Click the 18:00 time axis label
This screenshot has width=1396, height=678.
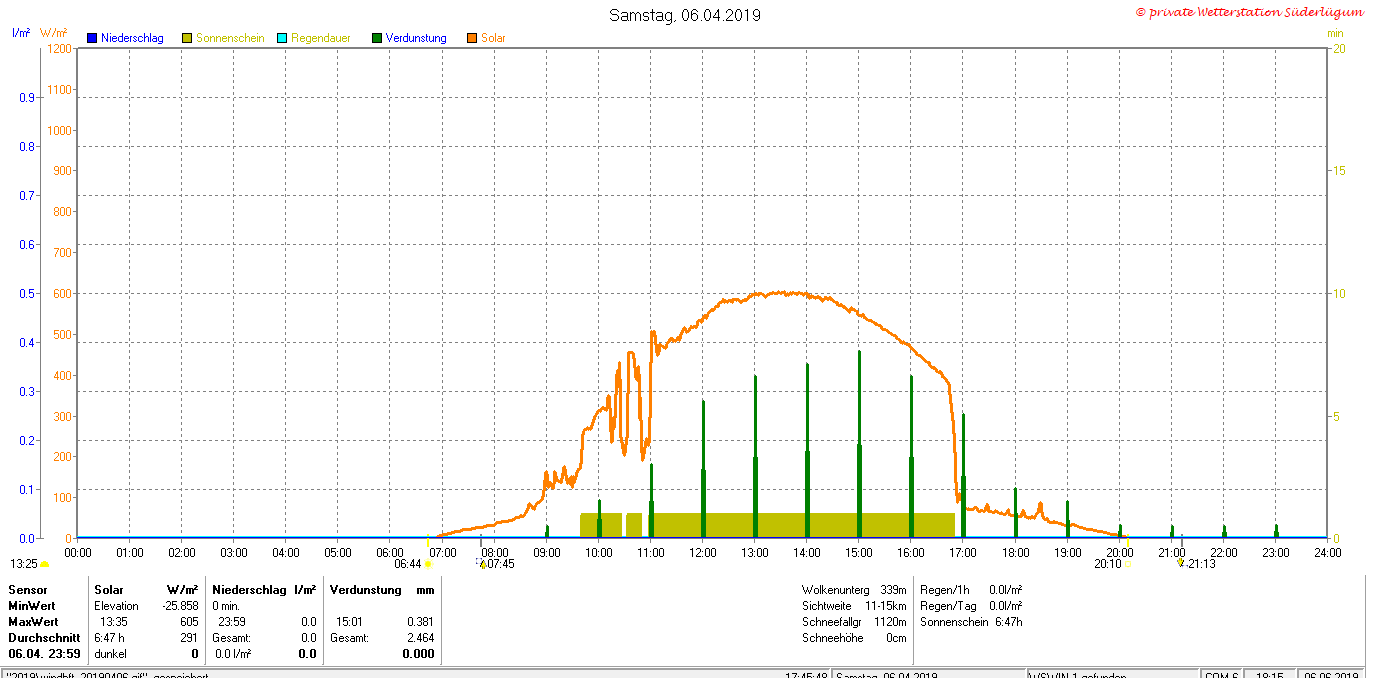pos(1015,552)
